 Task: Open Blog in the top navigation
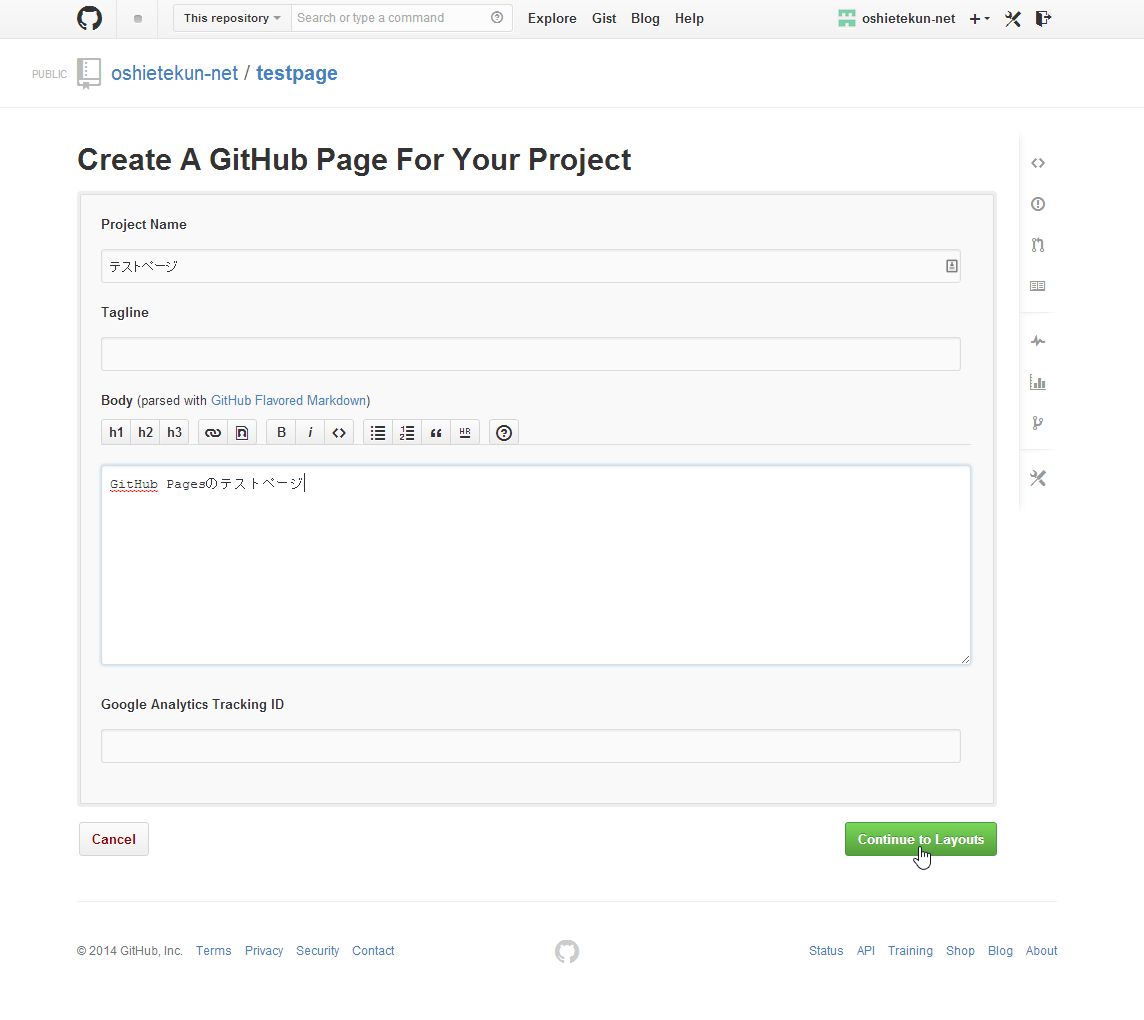point(645,19)
